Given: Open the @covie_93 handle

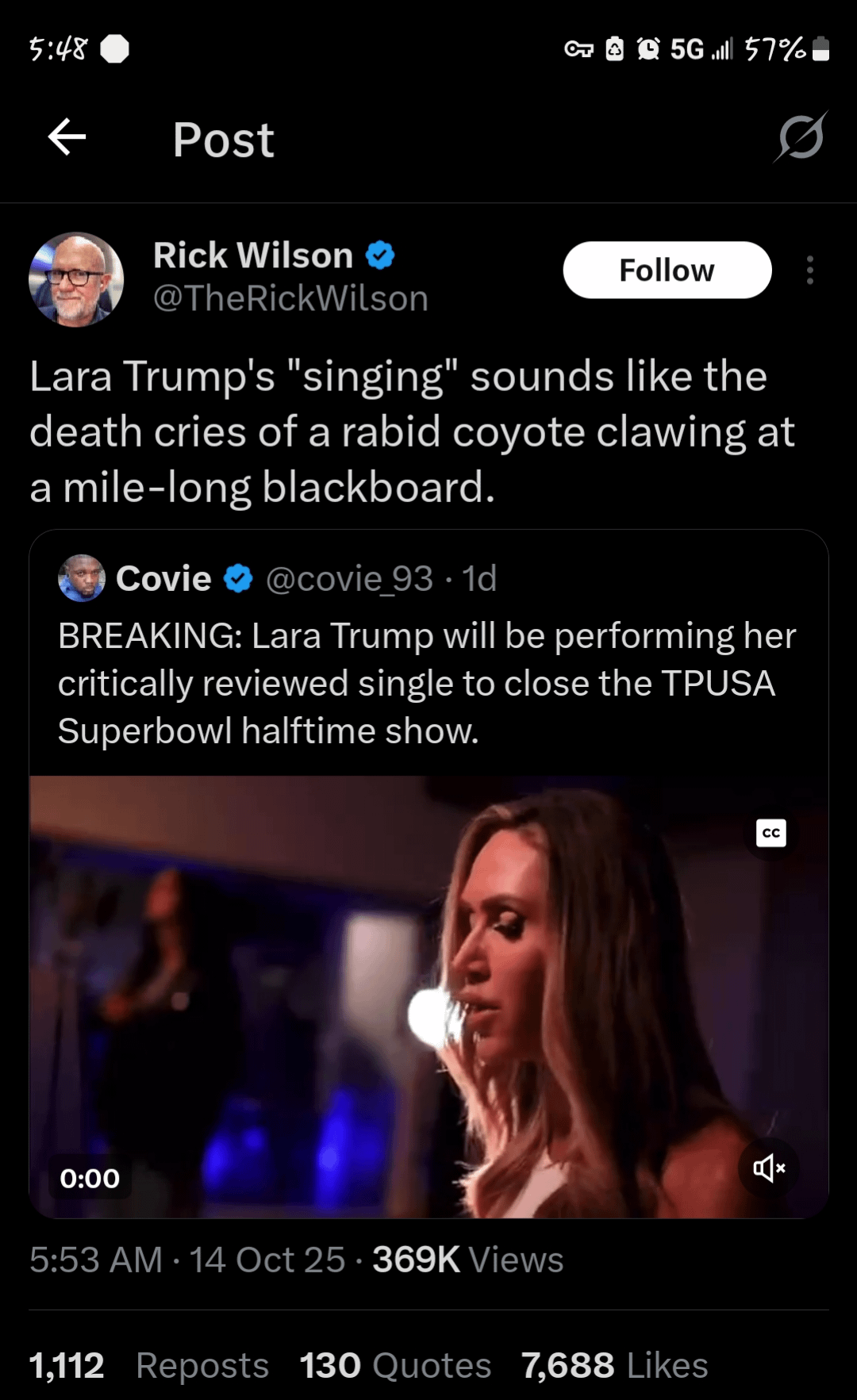Looking at the screenshot, I should tap(349, 578).
